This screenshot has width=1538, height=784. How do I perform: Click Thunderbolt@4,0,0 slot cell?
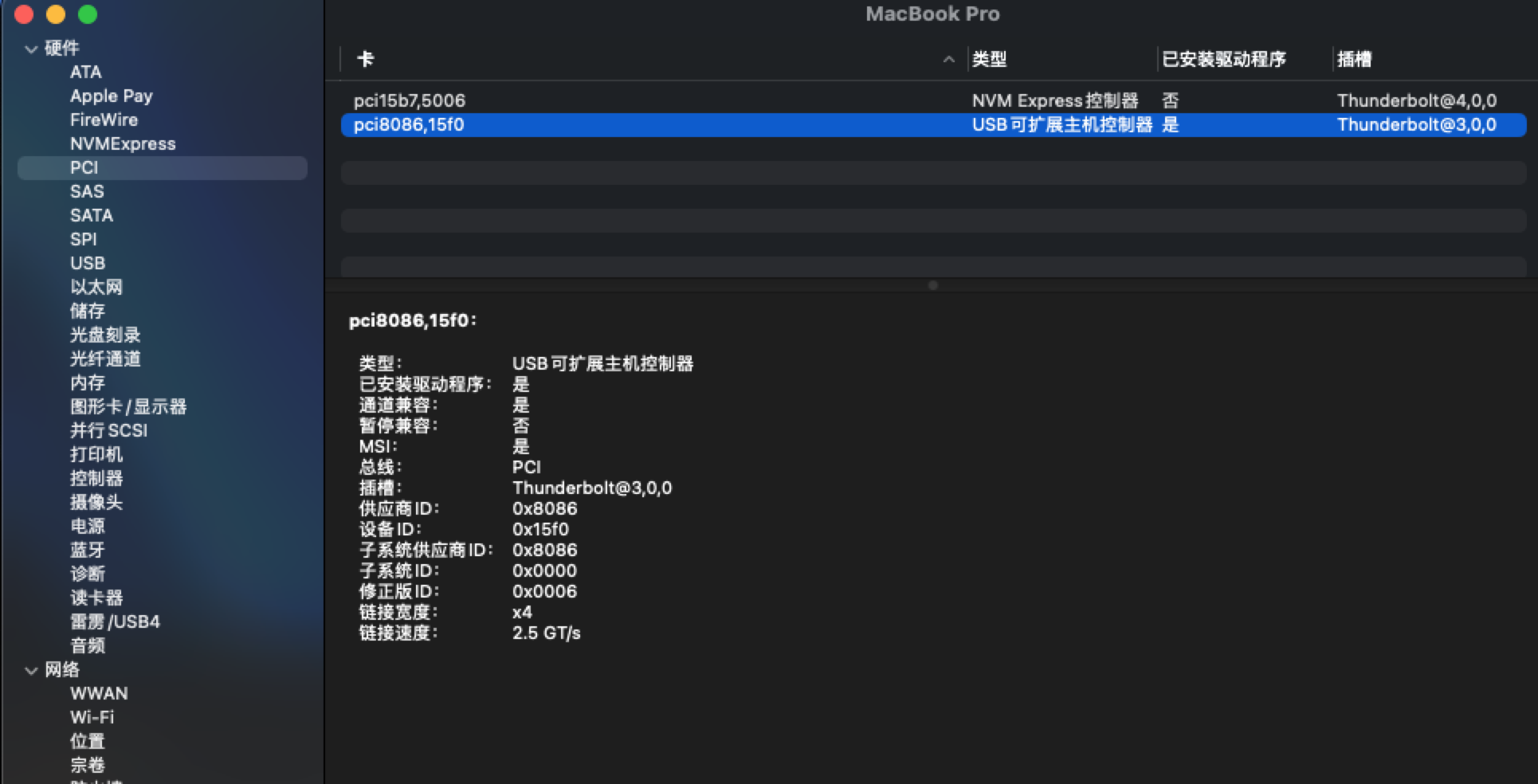(1416, 100)
